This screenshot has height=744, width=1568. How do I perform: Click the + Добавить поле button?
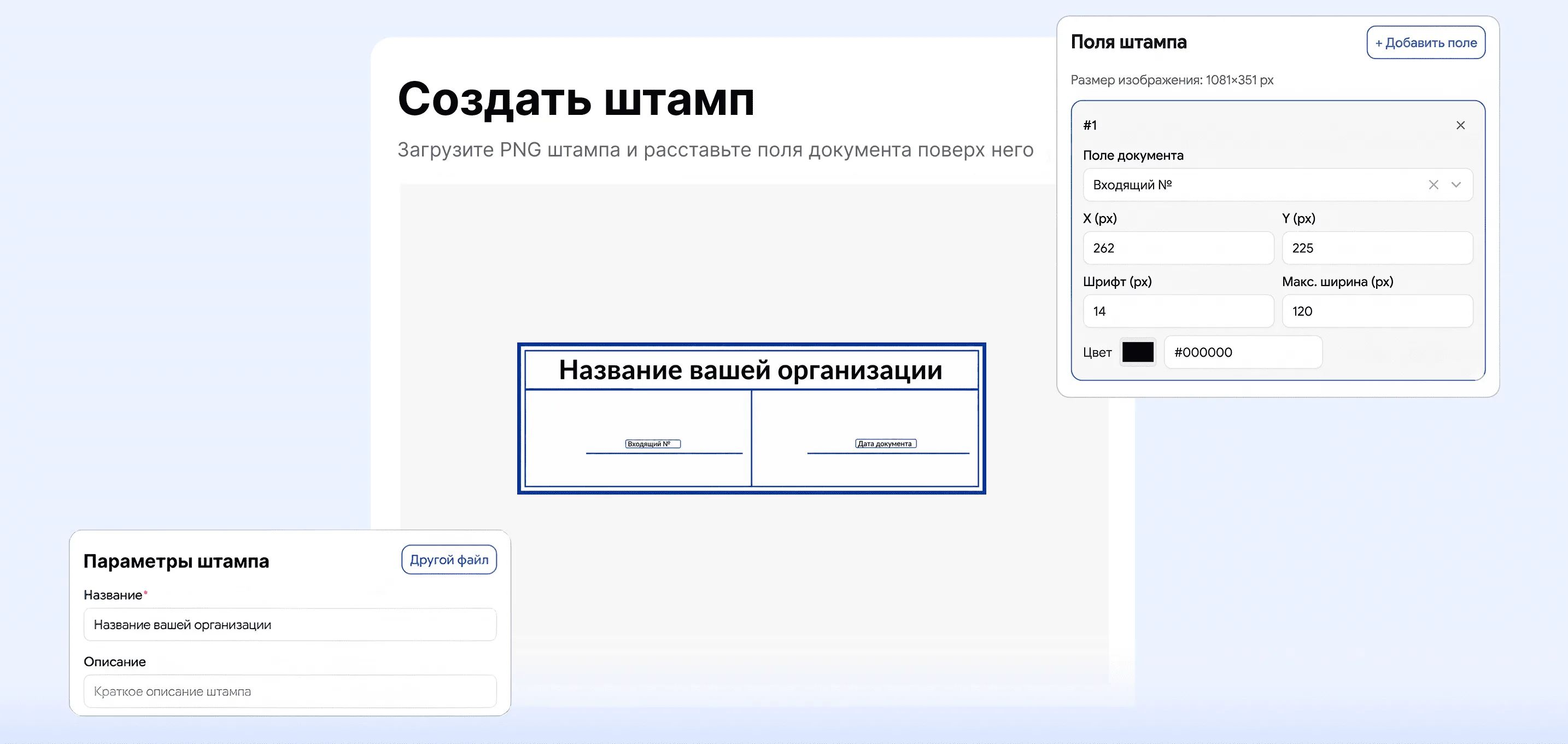tap(1425, 43)
